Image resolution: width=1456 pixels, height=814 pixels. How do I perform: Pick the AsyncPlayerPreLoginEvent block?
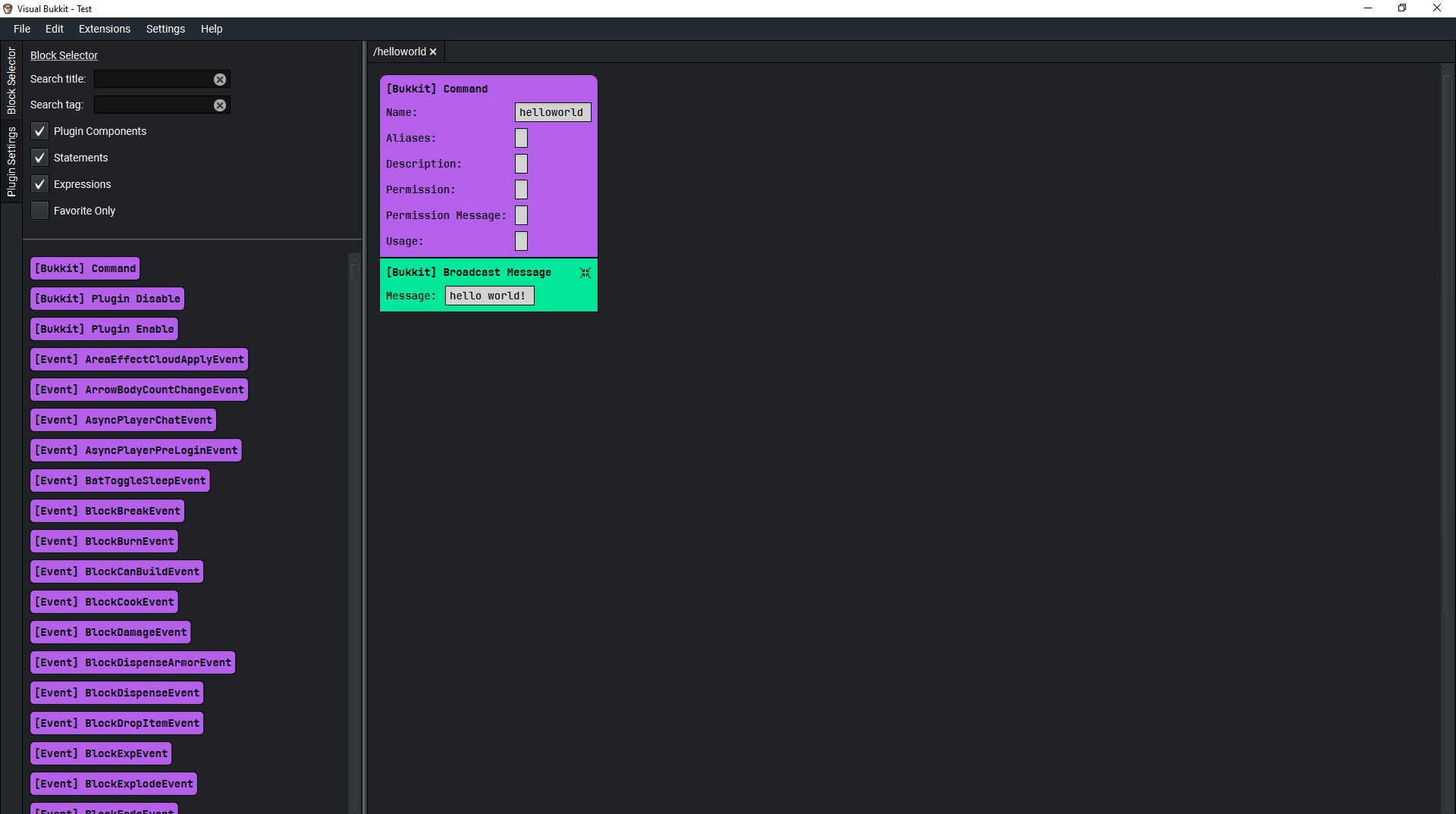(136, 451)
